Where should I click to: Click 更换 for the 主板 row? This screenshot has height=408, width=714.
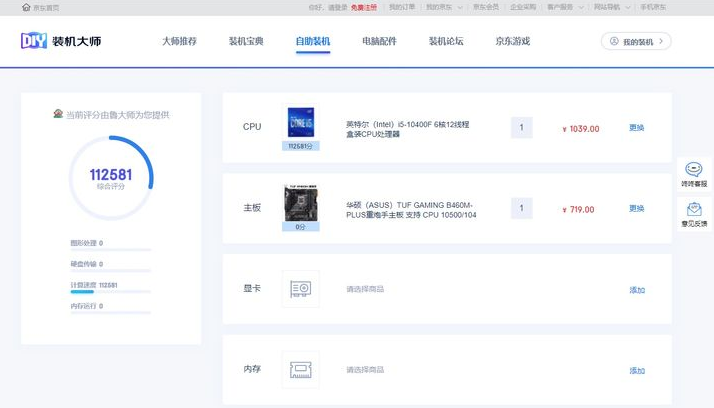click(x=637, y=209)
